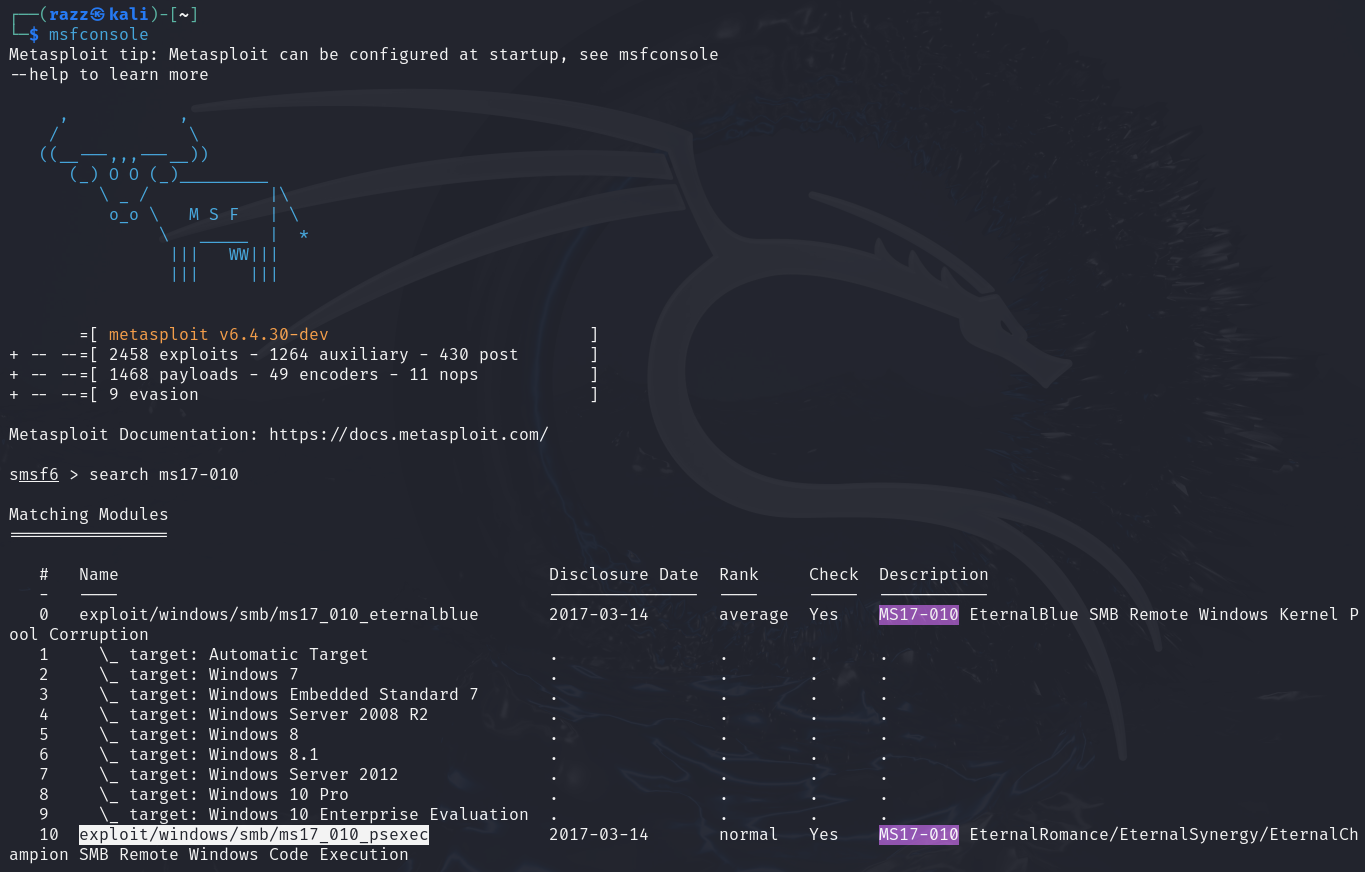
Task: Click the Name column header
Action: pos(98,574)
